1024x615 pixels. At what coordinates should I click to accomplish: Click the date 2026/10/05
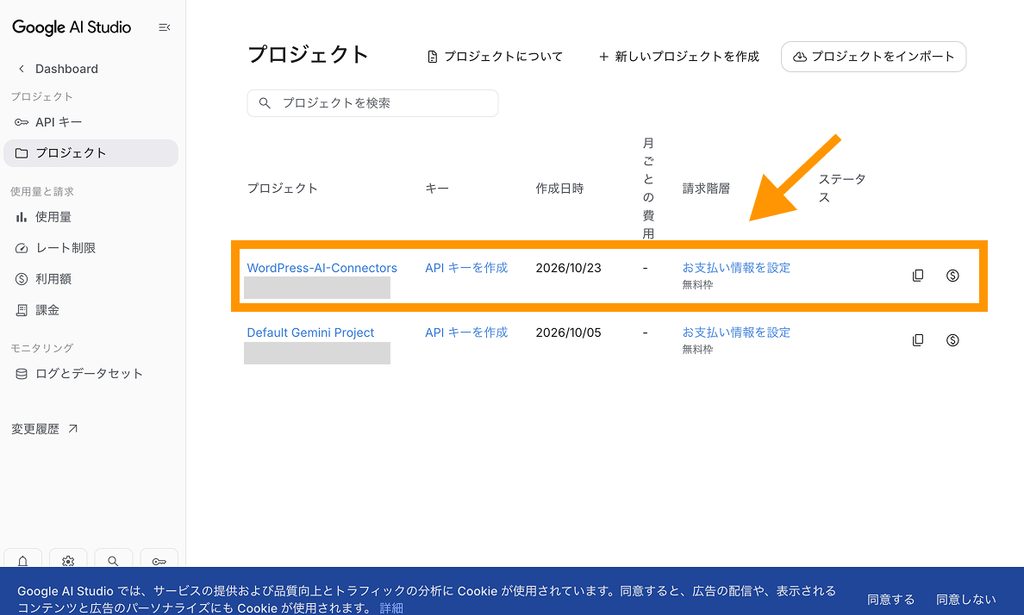(x=568, y=332)
